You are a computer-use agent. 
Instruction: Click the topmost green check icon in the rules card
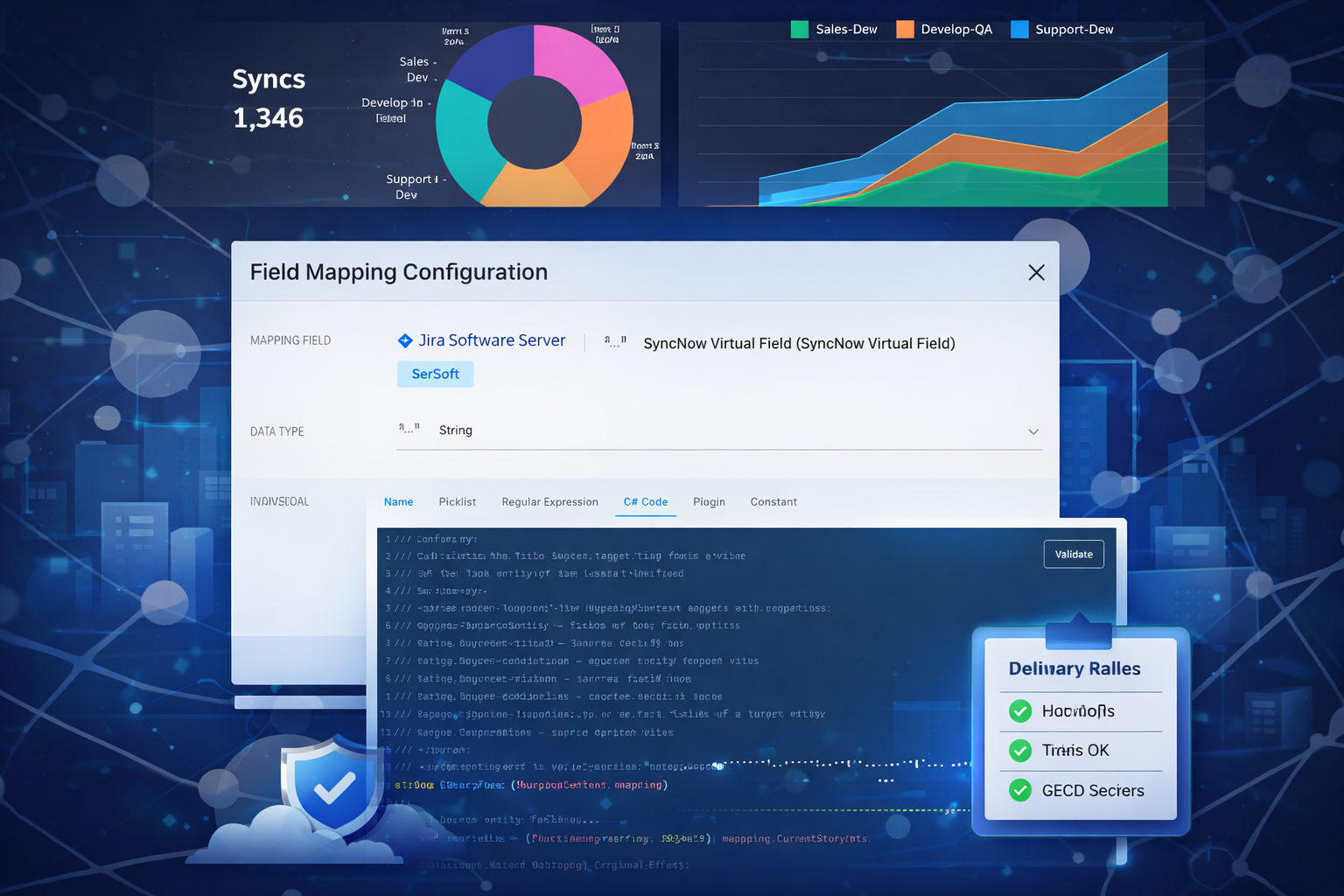(x=1020, y=710)
